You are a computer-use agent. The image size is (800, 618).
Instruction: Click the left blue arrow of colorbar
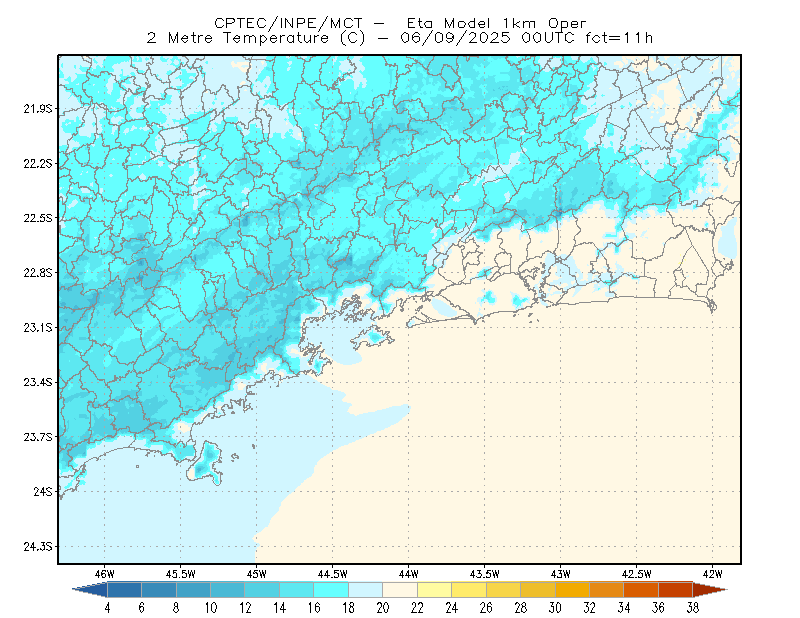90,589
